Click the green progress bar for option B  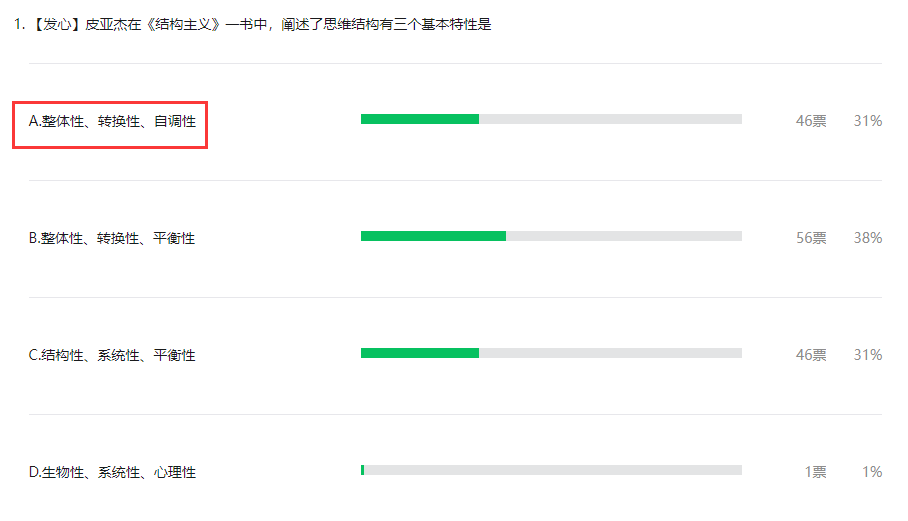point(433,236)
